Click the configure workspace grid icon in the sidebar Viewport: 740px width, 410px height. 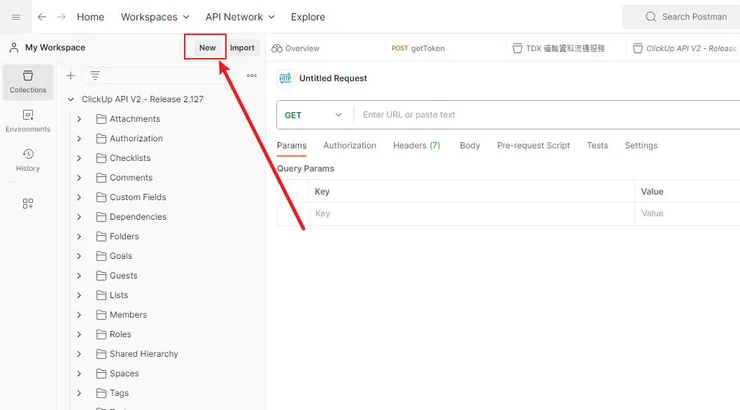point(28,203)
